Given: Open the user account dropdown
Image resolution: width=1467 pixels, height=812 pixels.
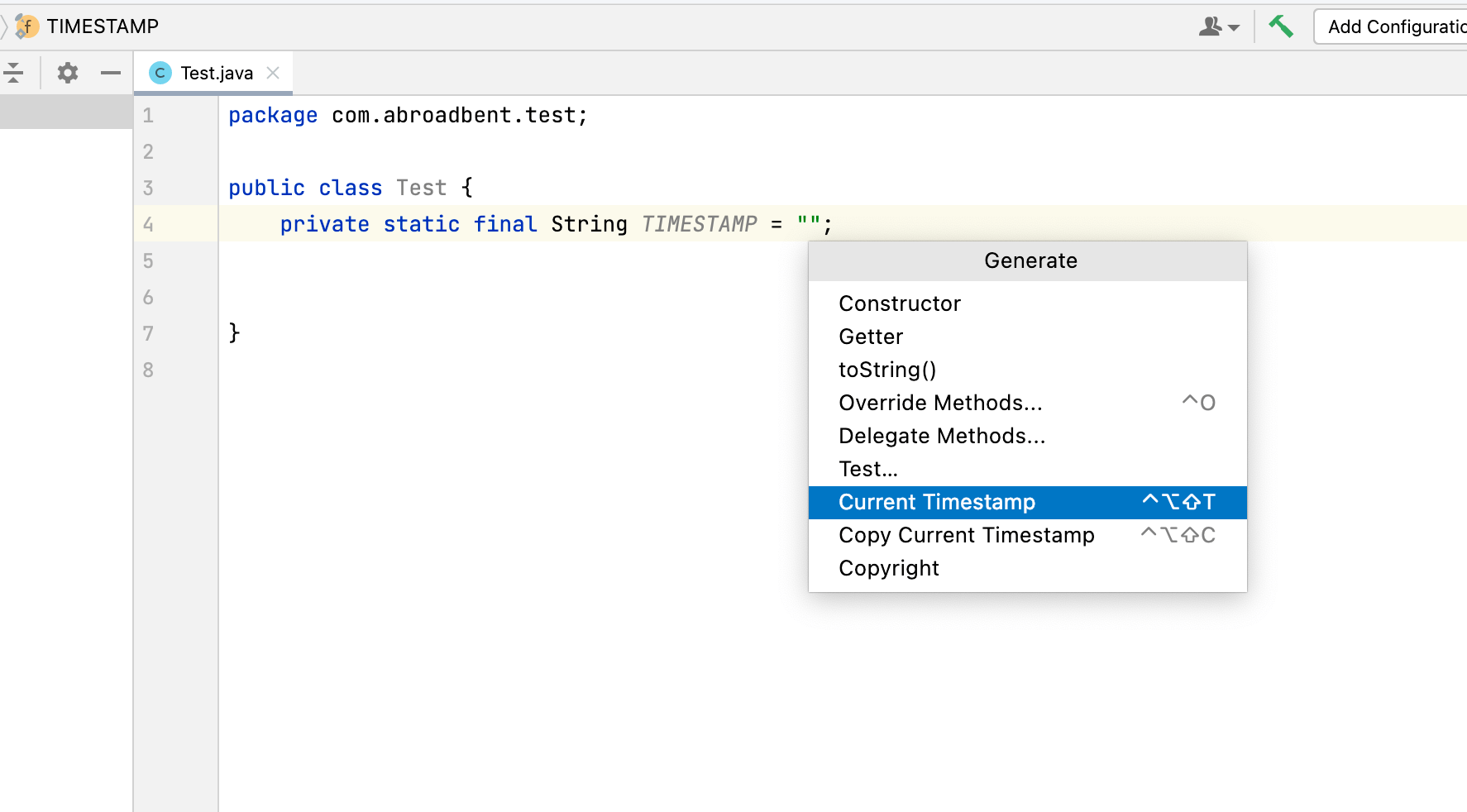Looking at the screenshot, I should [x=1219, y=26].
